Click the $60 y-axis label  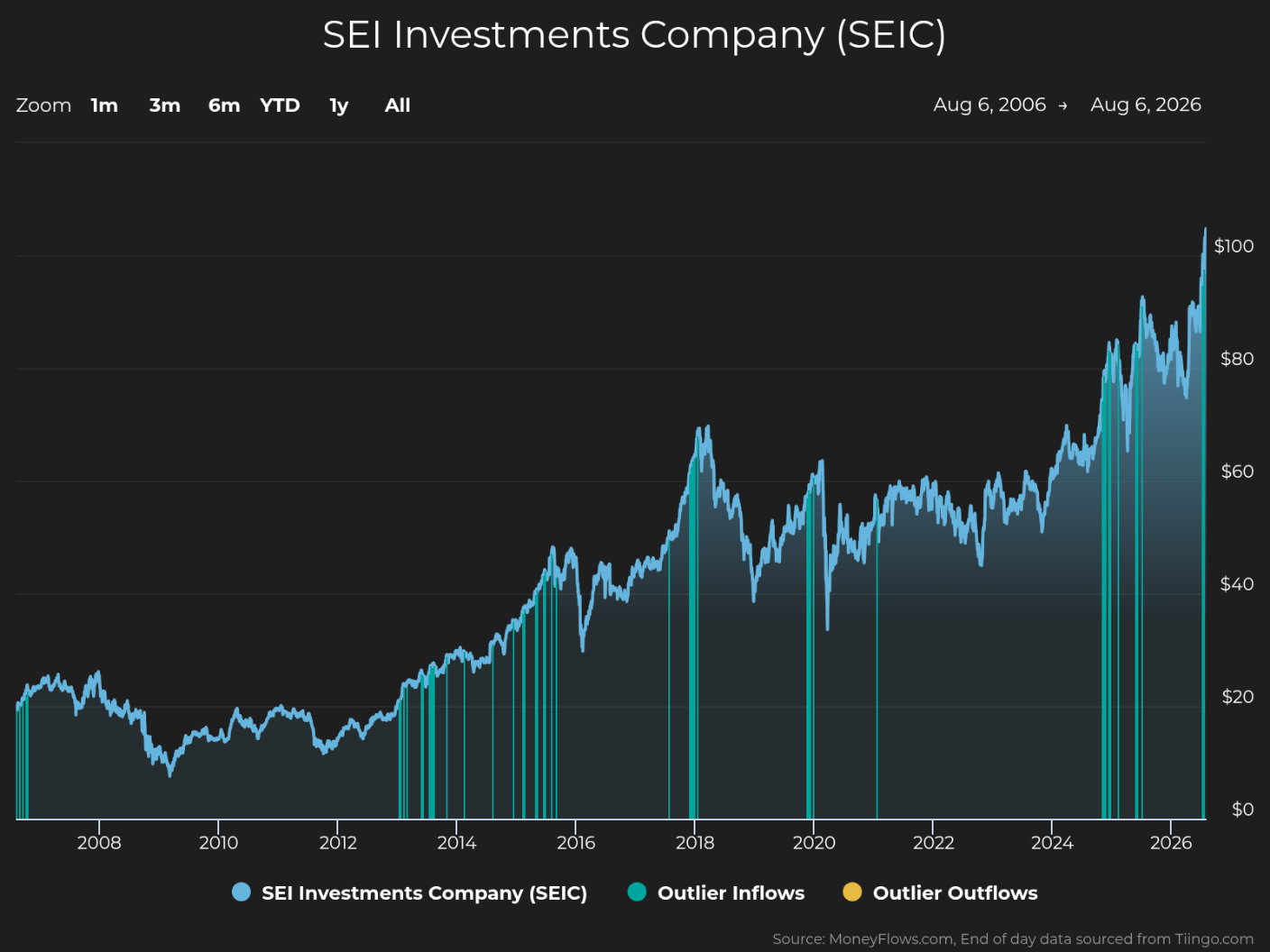1237,471
